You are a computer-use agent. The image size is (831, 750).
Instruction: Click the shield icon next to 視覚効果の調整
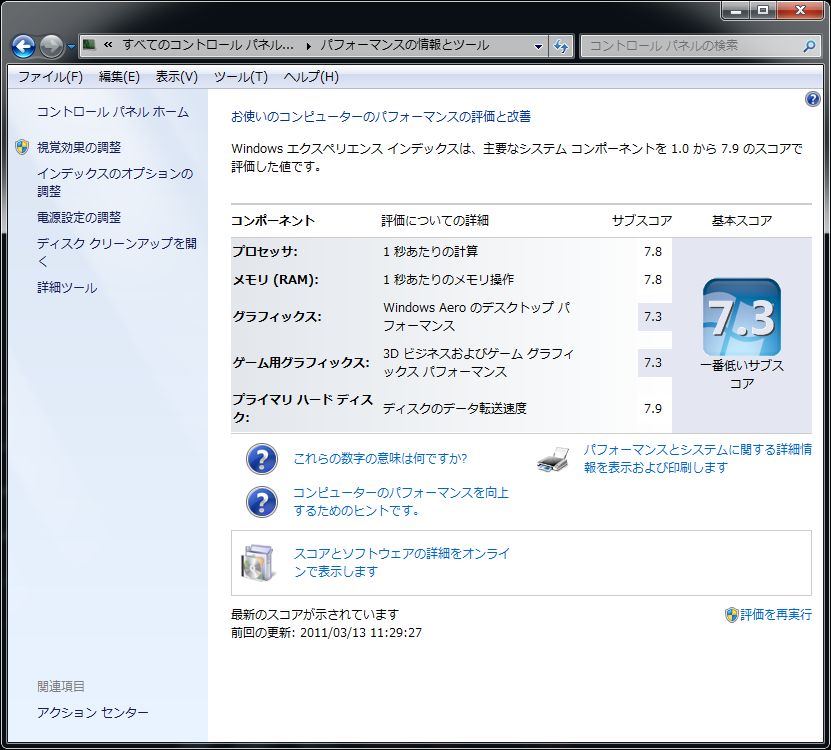coord(22,147)
